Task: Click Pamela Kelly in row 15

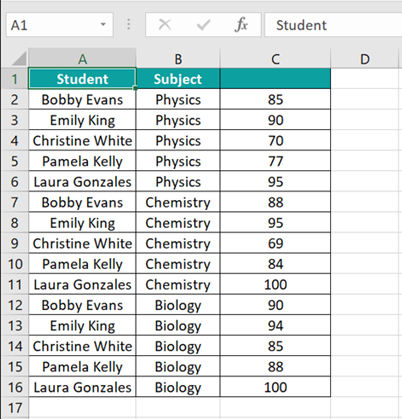Action: click(82, 367)
